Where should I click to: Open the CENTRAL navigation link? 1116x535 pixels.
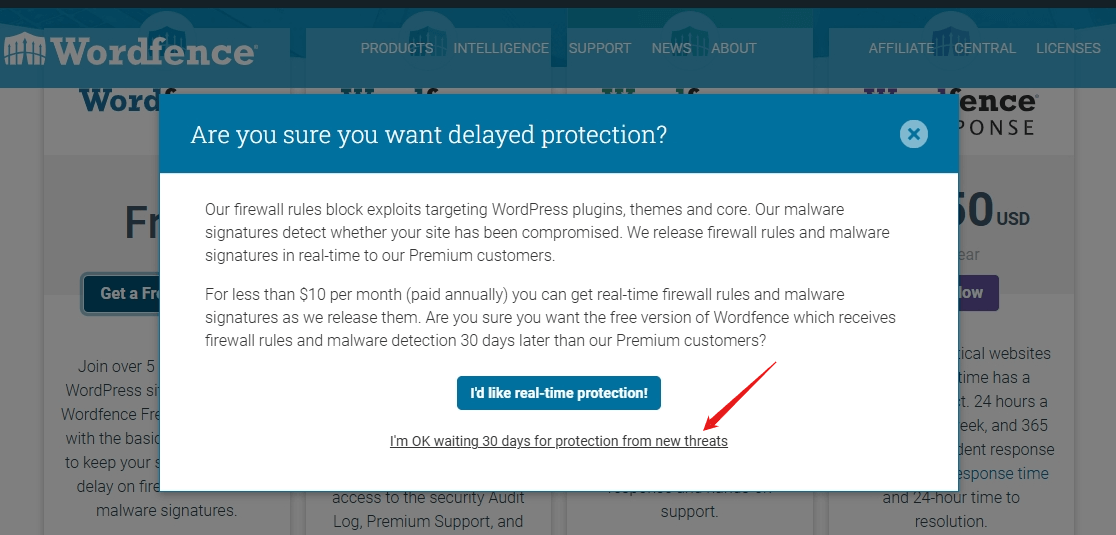coord(985,48)
